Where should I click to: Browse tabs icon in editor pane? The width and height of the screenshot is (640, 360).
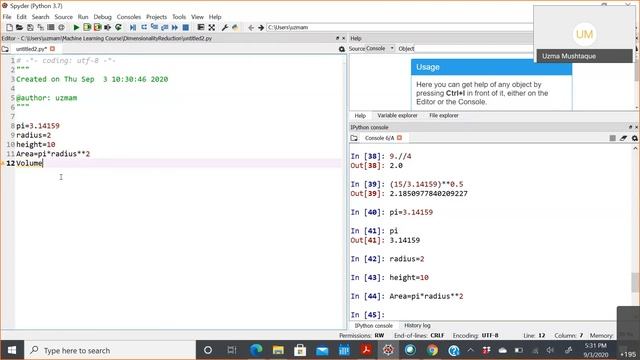click(x=5, y=49)
